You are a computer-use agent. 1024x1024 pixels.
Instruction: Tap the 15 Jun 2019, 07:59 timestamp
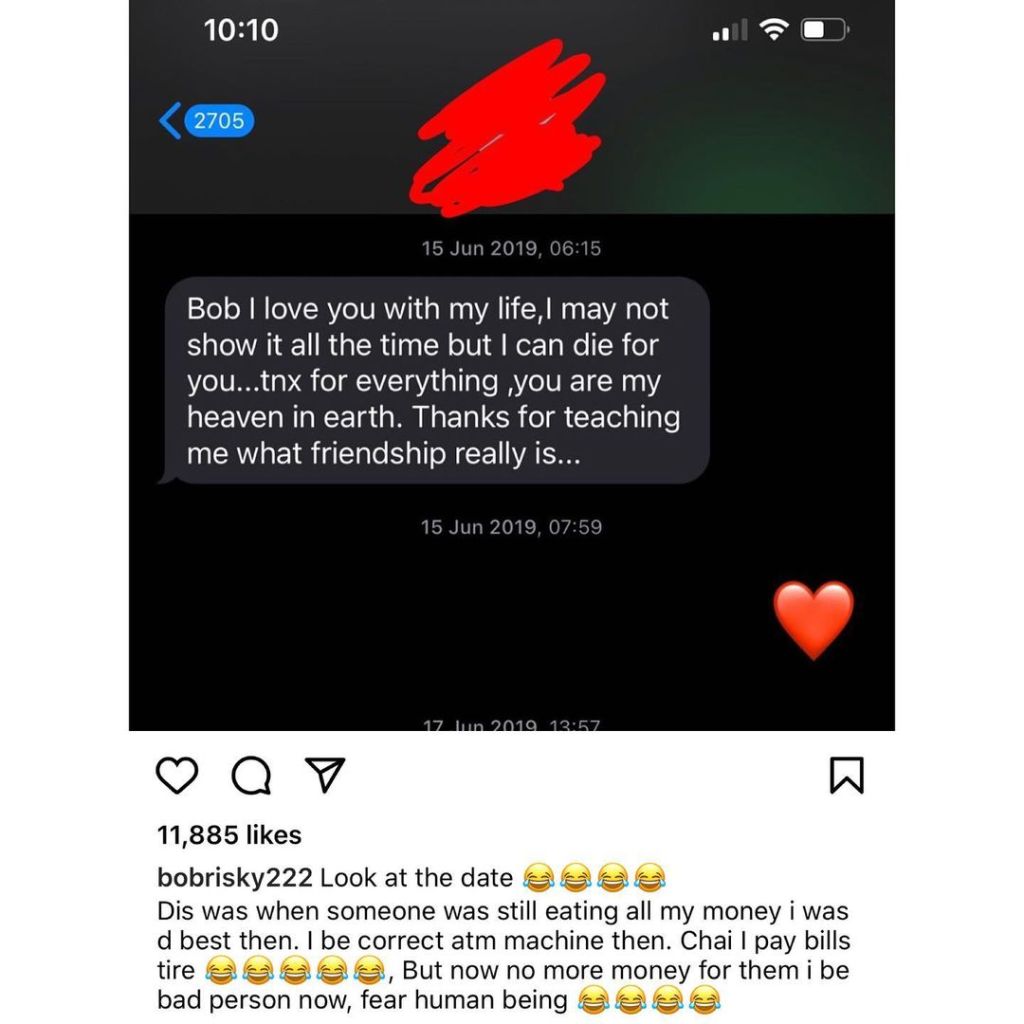pyautogui.click(x=511, y=527)
